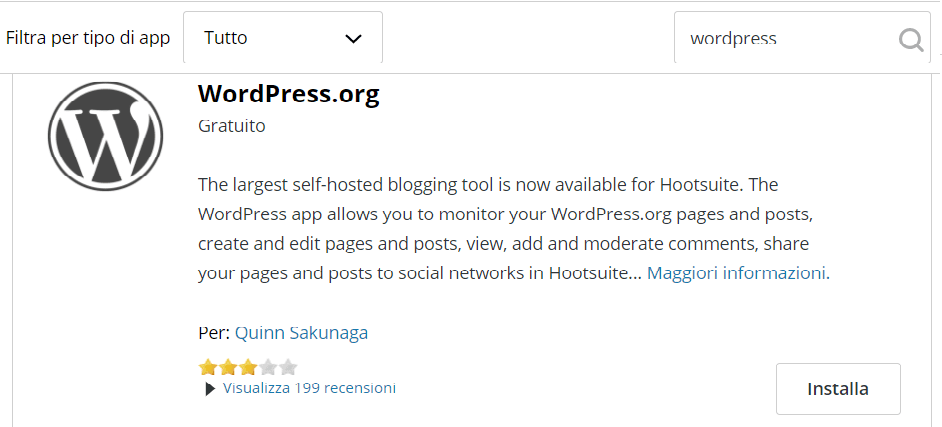Click the Filtra per tipo di app label
Image resolution: width=942 pixels, height=427 pixels.
(x=88, y=38)
